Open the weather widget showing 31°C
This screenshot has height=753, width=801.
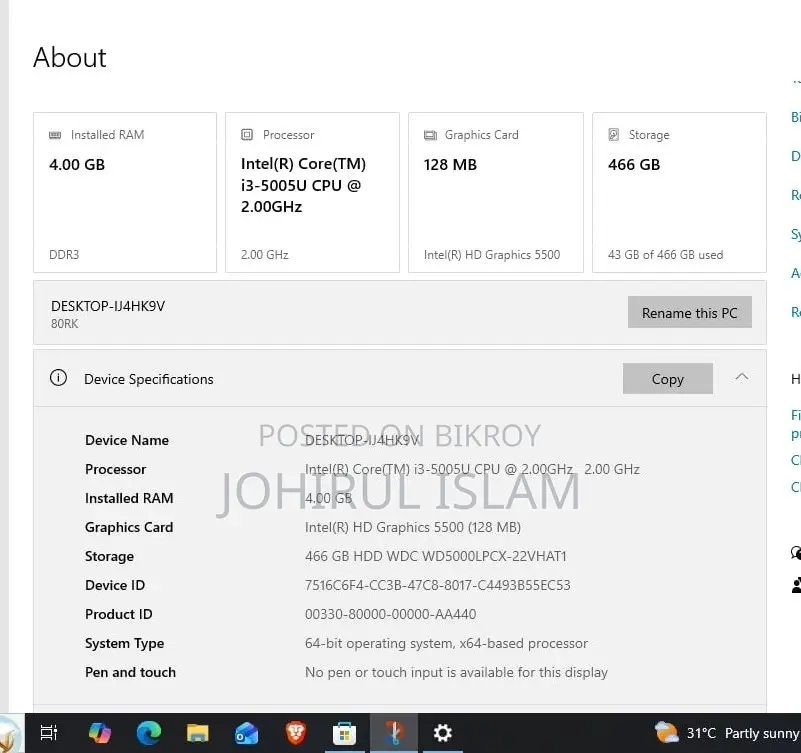point(727,734)
